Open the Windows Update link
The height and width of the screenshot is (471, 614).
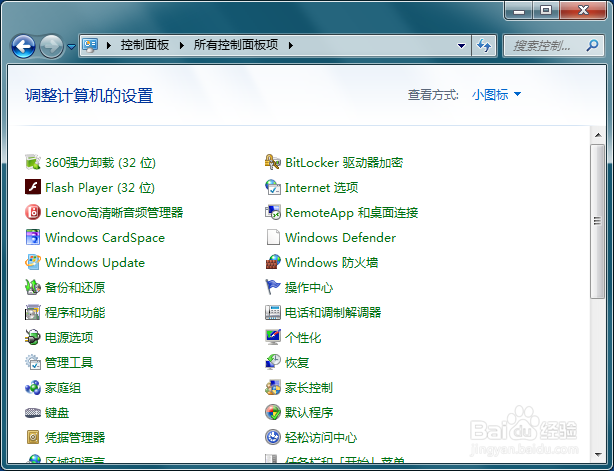[95, 263]
